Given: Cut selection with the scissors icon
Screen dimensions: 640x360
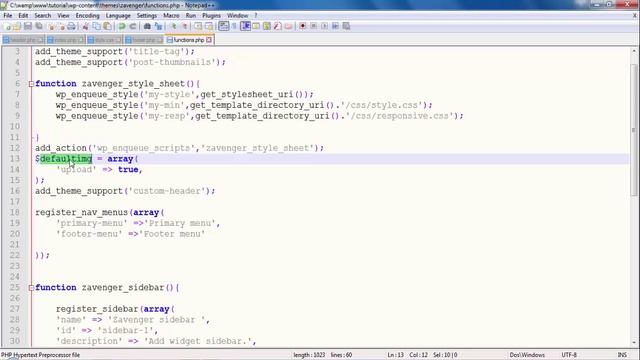Looking at the screenshot, I should [85, 26].
